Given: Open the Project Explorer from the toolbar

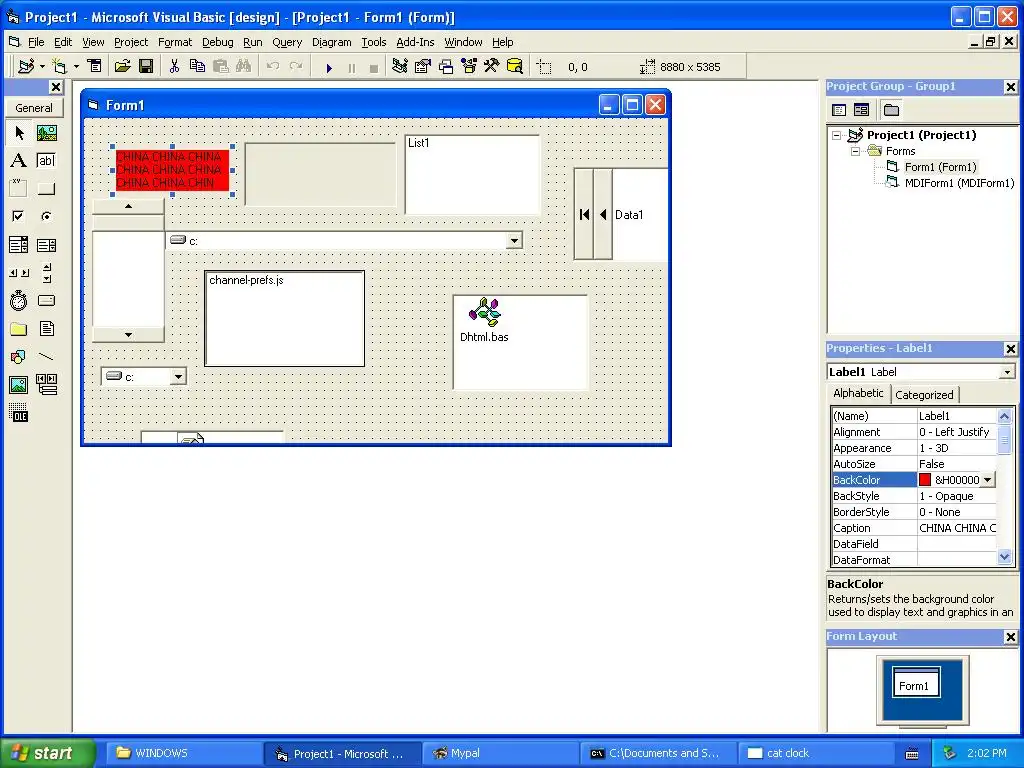Looking at the screenshot, I should [400, 67].
